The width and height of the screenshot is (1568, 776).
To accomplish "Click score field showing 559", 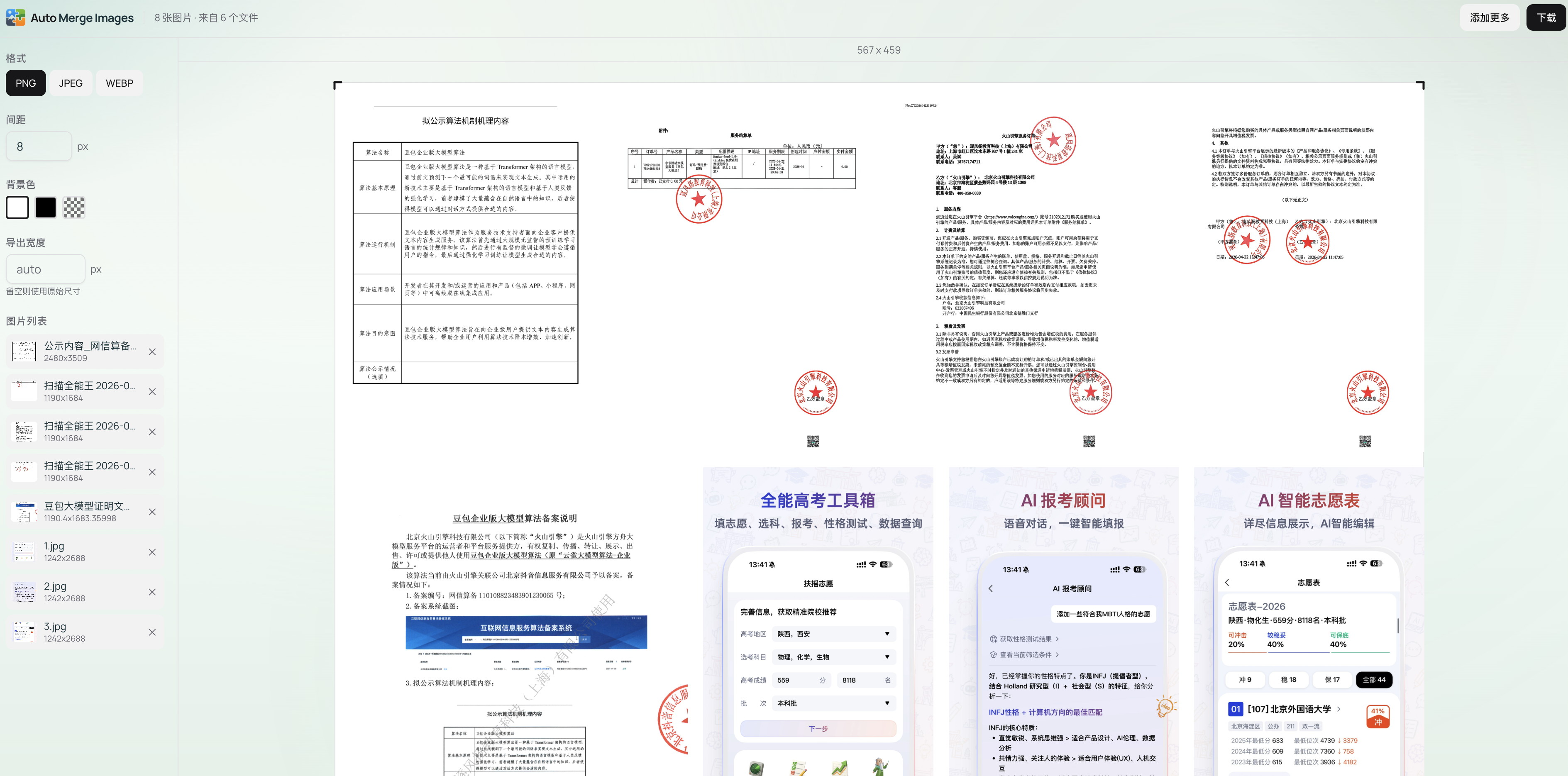I will pyautogui.click(x=802, y=681).
